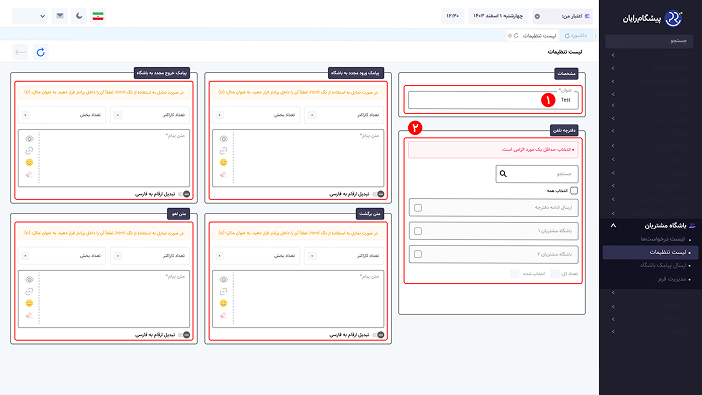
Task: Insert link icon in متن برگشت panel
Action: coord(224,292)
